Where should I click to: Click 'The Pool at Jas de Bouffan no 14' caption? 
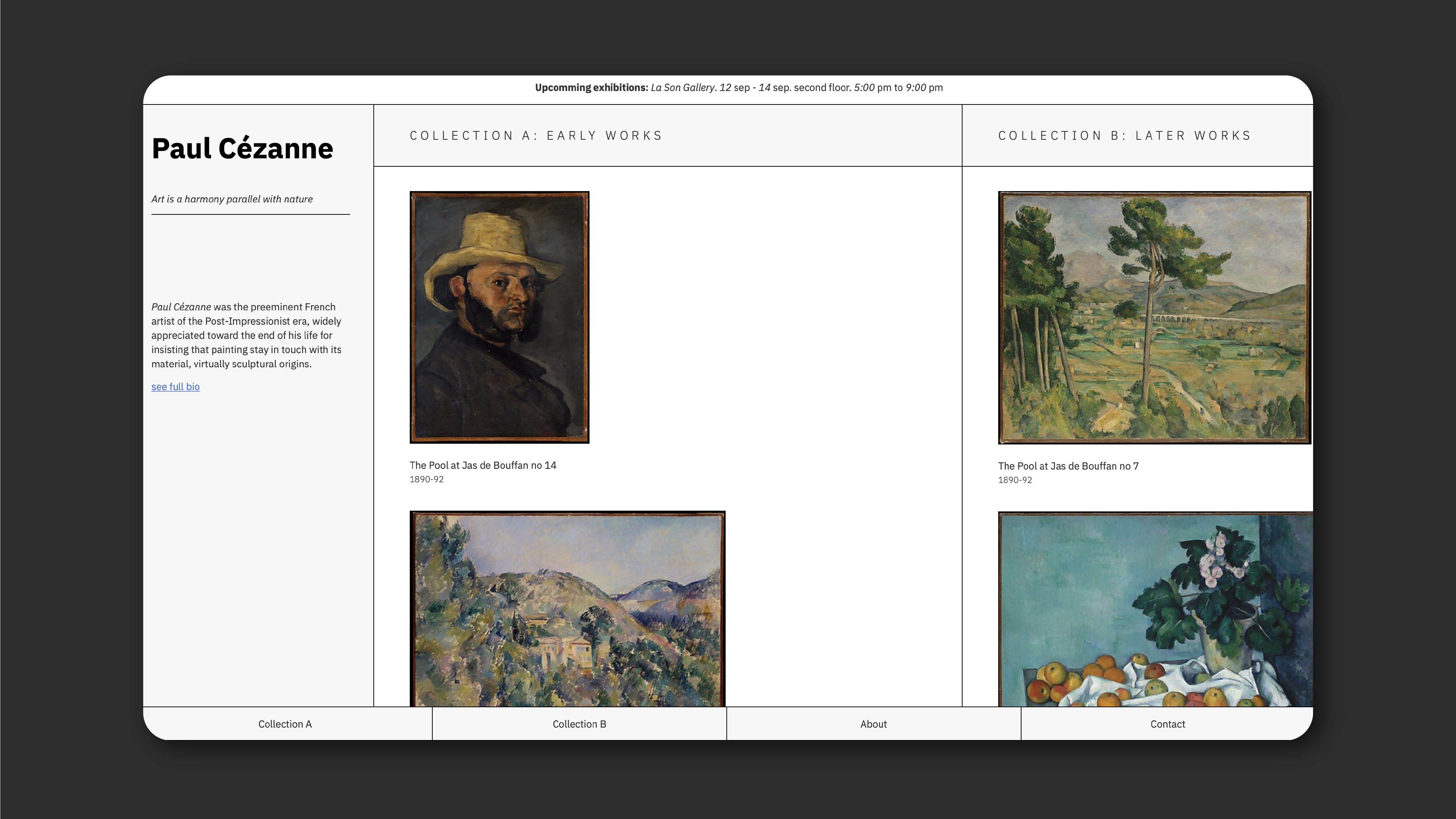coord(483,465)
